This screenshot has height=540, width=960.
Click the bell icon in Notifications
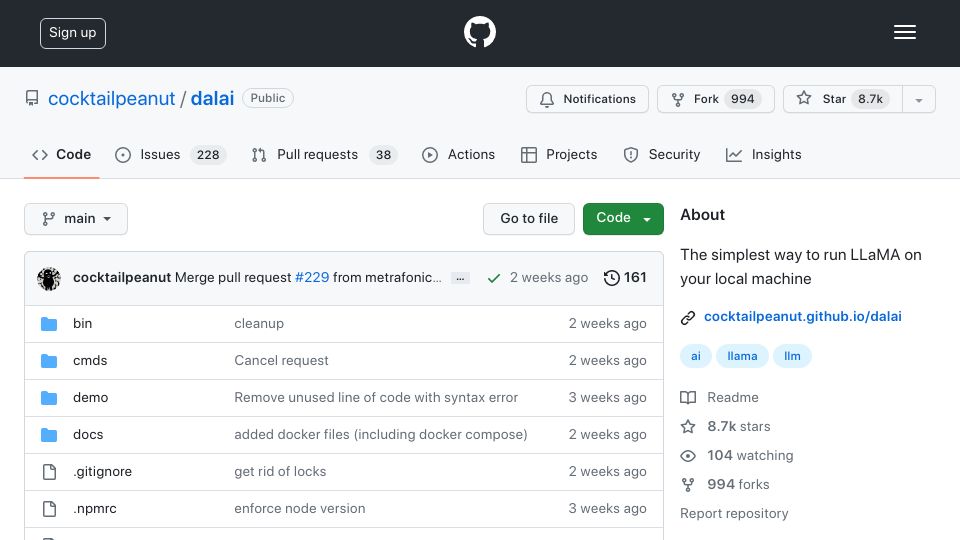click(x=547, y=99)
